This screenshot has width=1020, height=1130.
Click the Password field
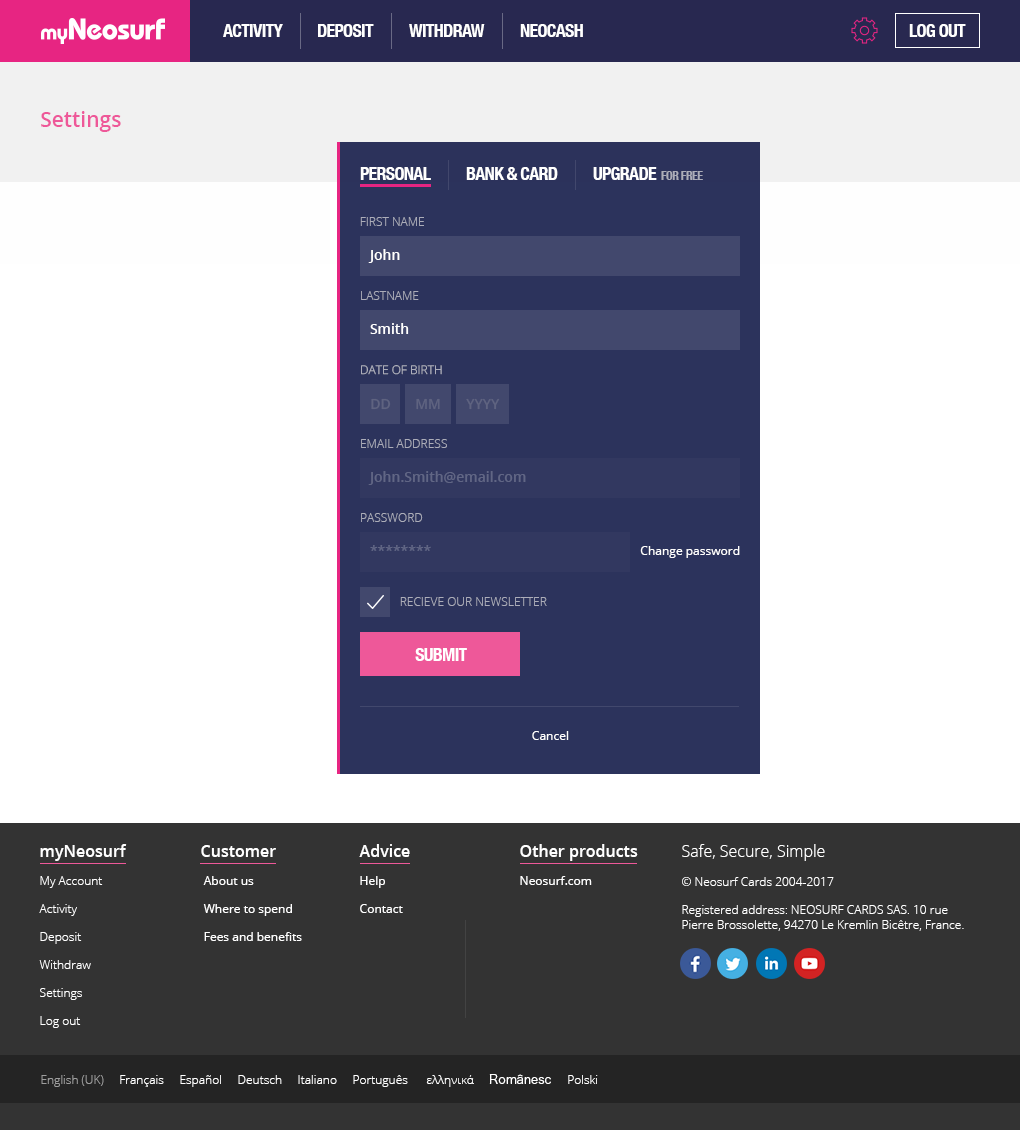coord(495,552)
